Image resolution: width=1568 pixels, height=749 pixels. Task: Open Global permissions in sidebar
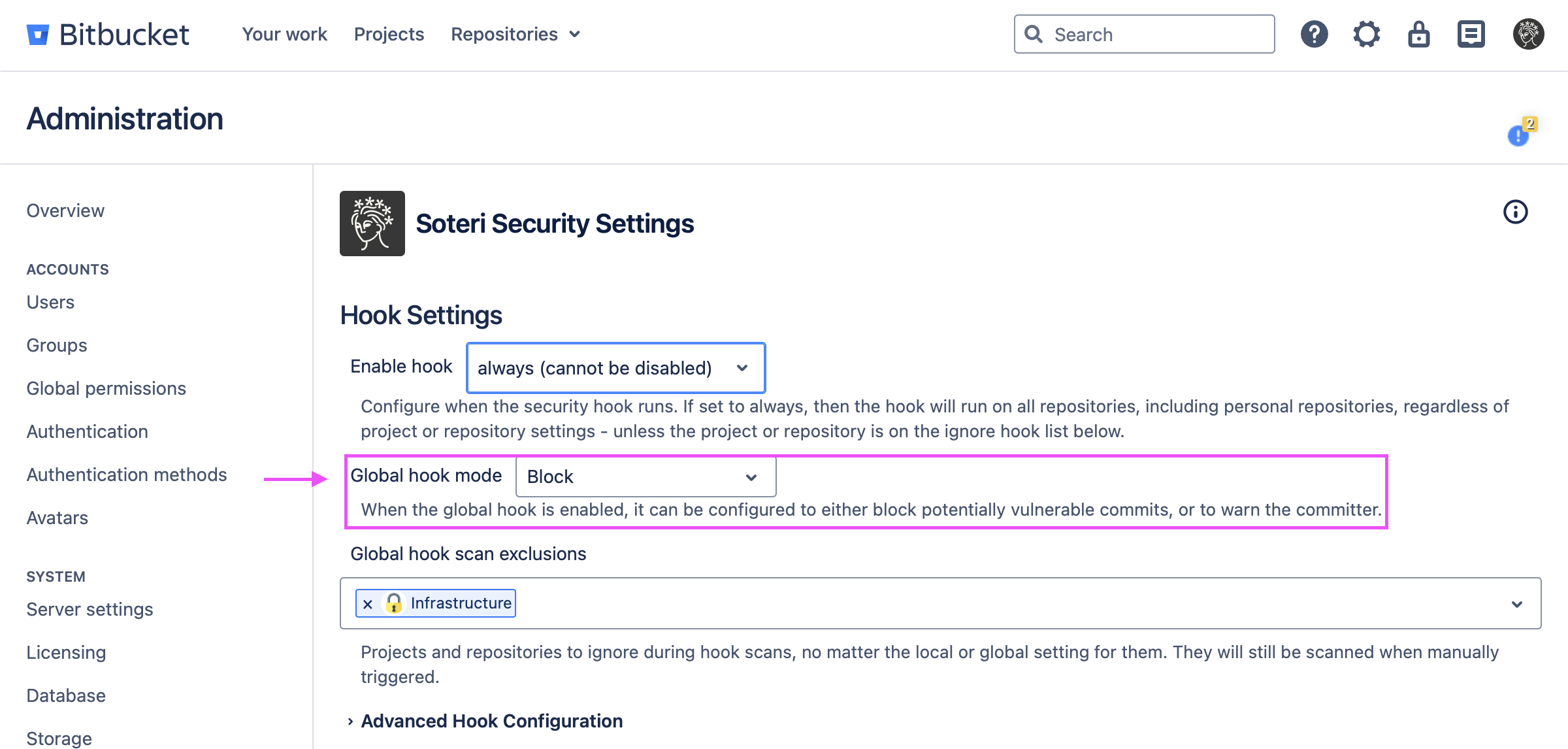[106, 388]
